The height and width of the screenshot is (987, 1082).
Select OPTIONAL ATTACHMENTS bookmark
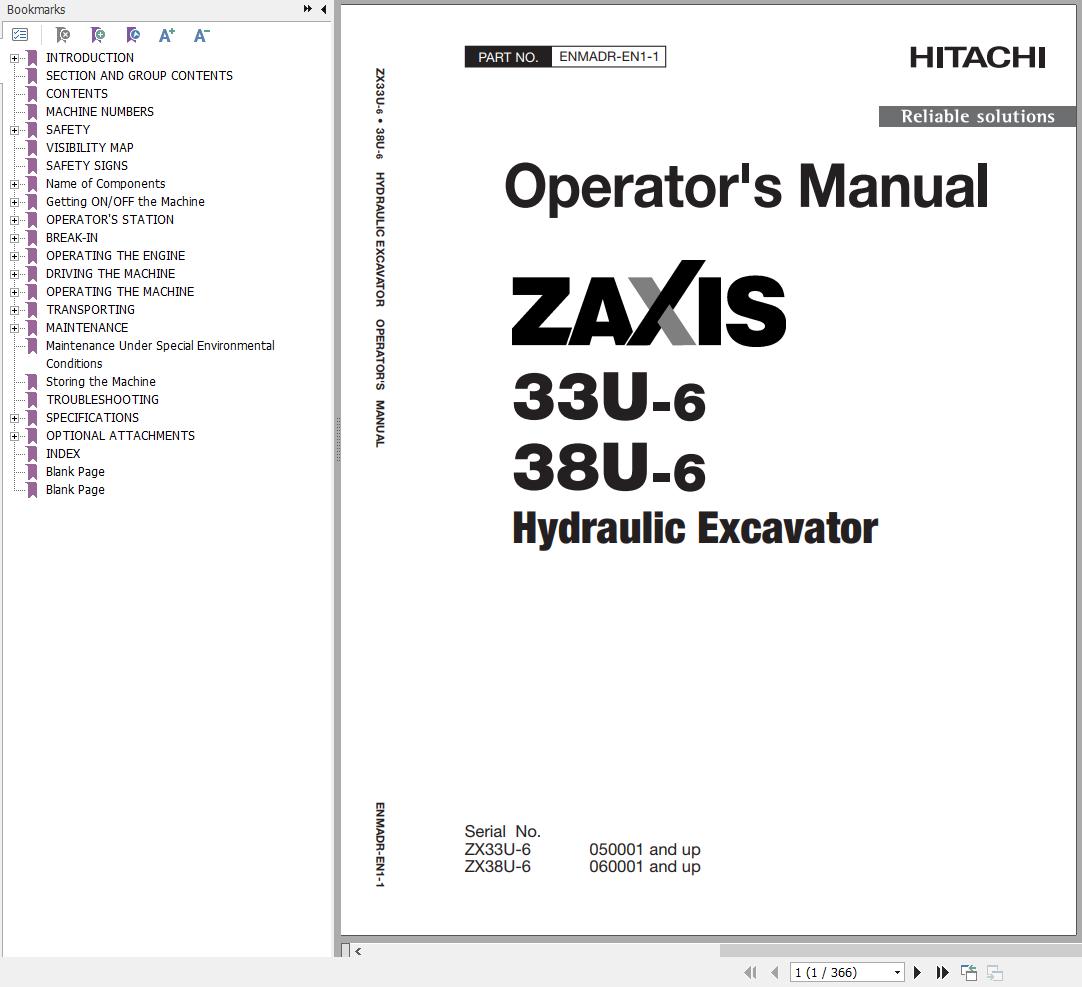[x=120, y=436]
